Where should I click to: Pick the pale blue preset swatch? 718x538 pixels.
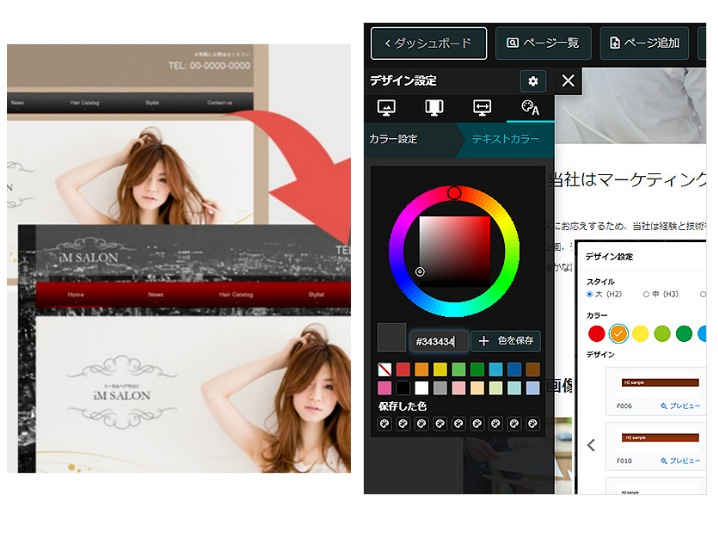pyautogui.click(x=533, y=388)
